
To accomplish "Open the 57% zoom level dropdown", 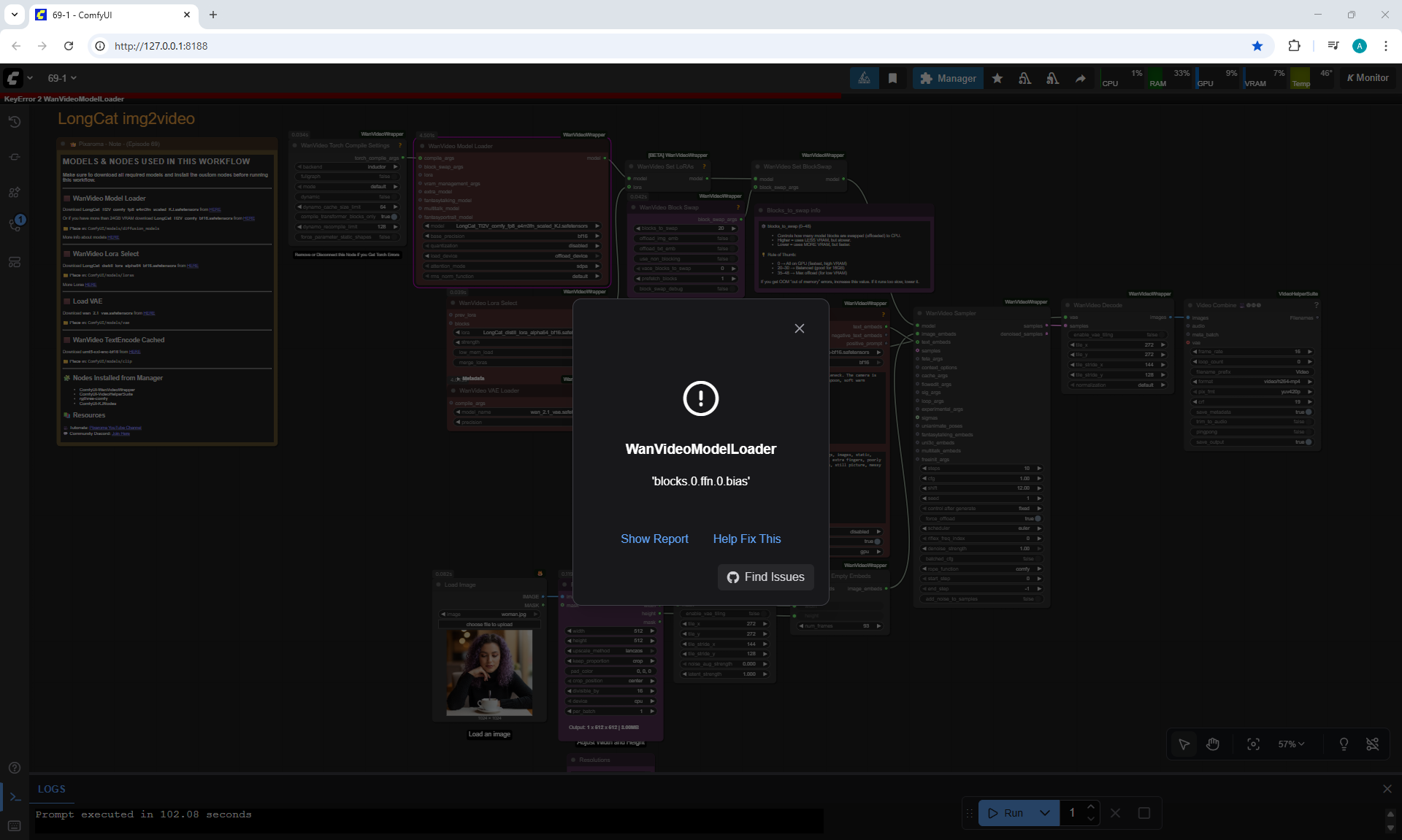I will coord(1291,744).
